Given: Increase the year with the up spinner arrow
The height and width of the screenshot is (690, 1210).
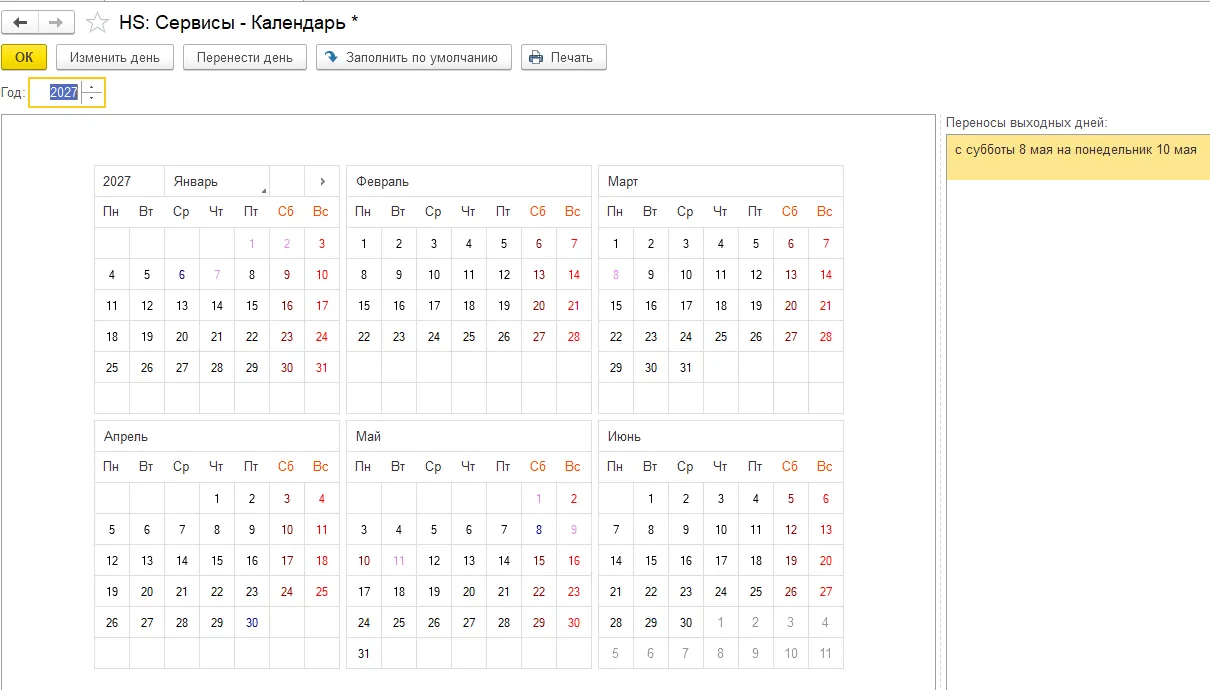Looking at the screenshot, I should (92, 87).
